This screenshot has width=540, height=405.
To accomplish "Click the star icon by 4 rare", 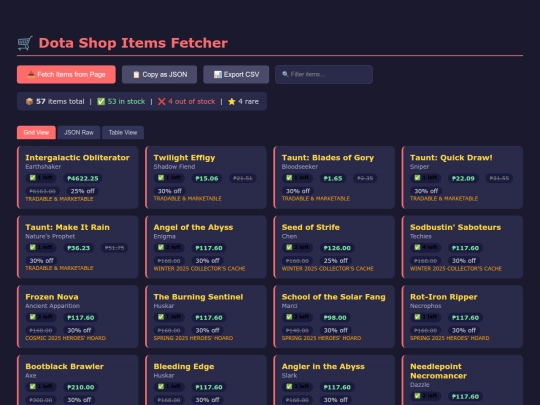I will click(x=232, y=102).
